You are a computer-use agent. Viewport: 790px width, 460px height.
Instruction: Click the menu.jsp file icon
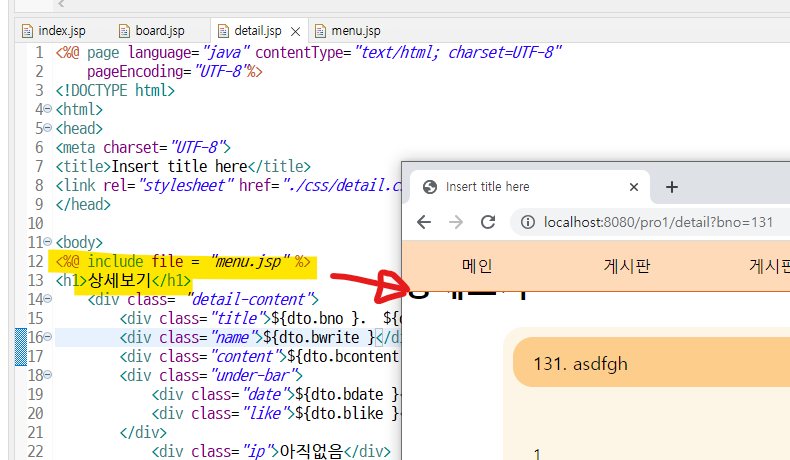tap(320, 31)
